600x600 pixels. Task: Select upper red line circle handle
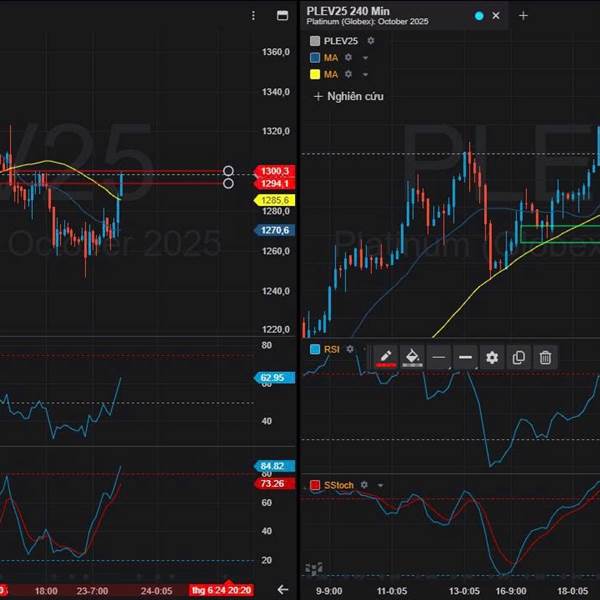228,171
